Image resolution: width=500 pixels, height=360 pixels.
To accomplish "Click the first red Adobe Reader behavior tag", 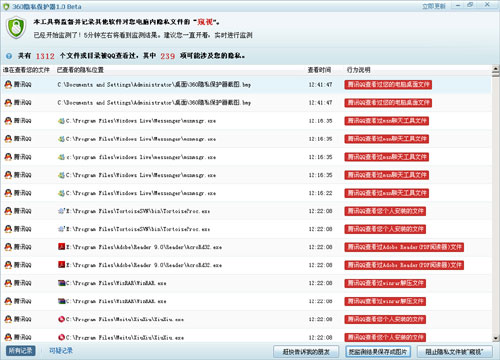I will point(404,247).
